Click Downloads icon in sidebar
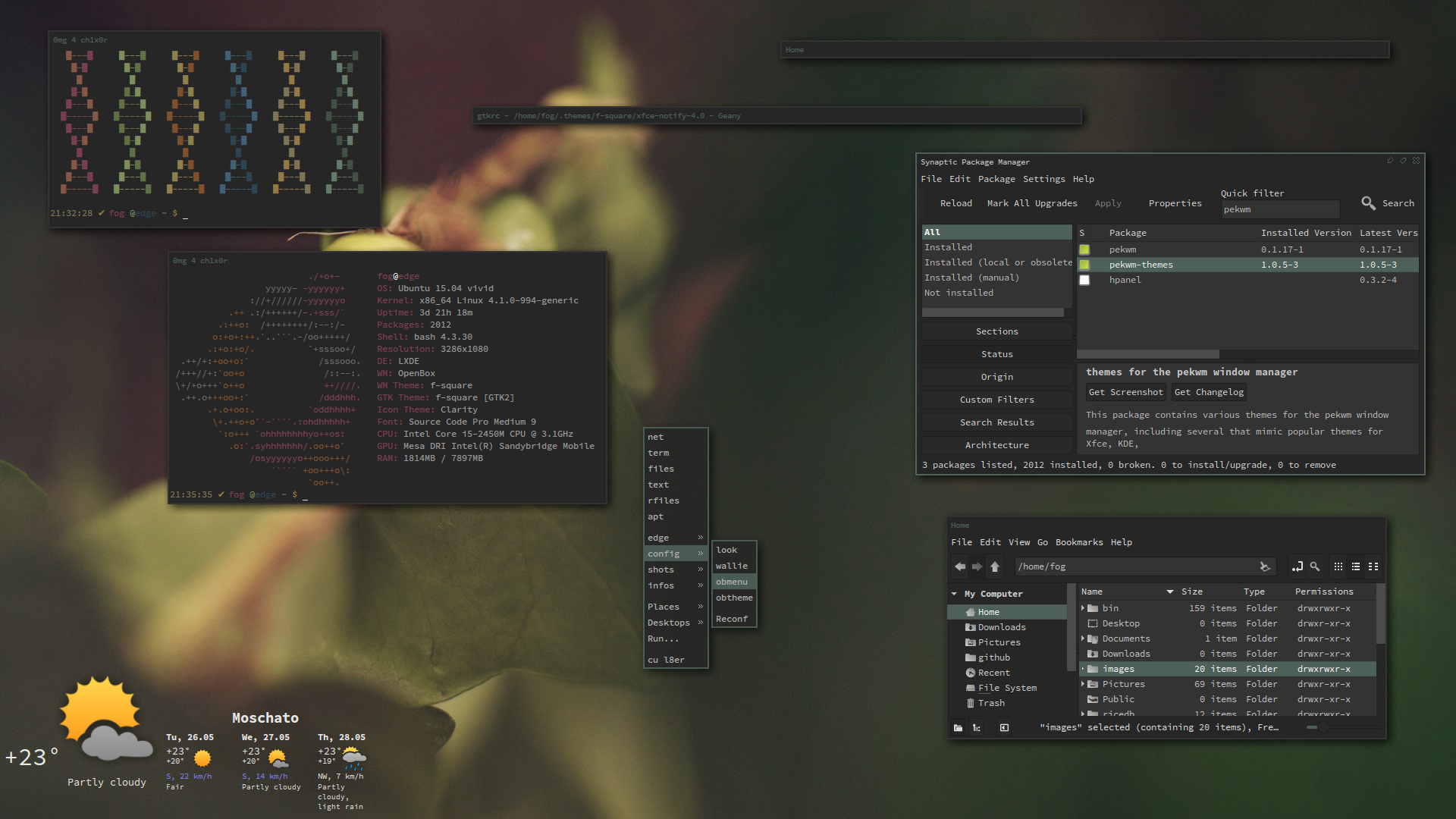 (x=970, y=627)
